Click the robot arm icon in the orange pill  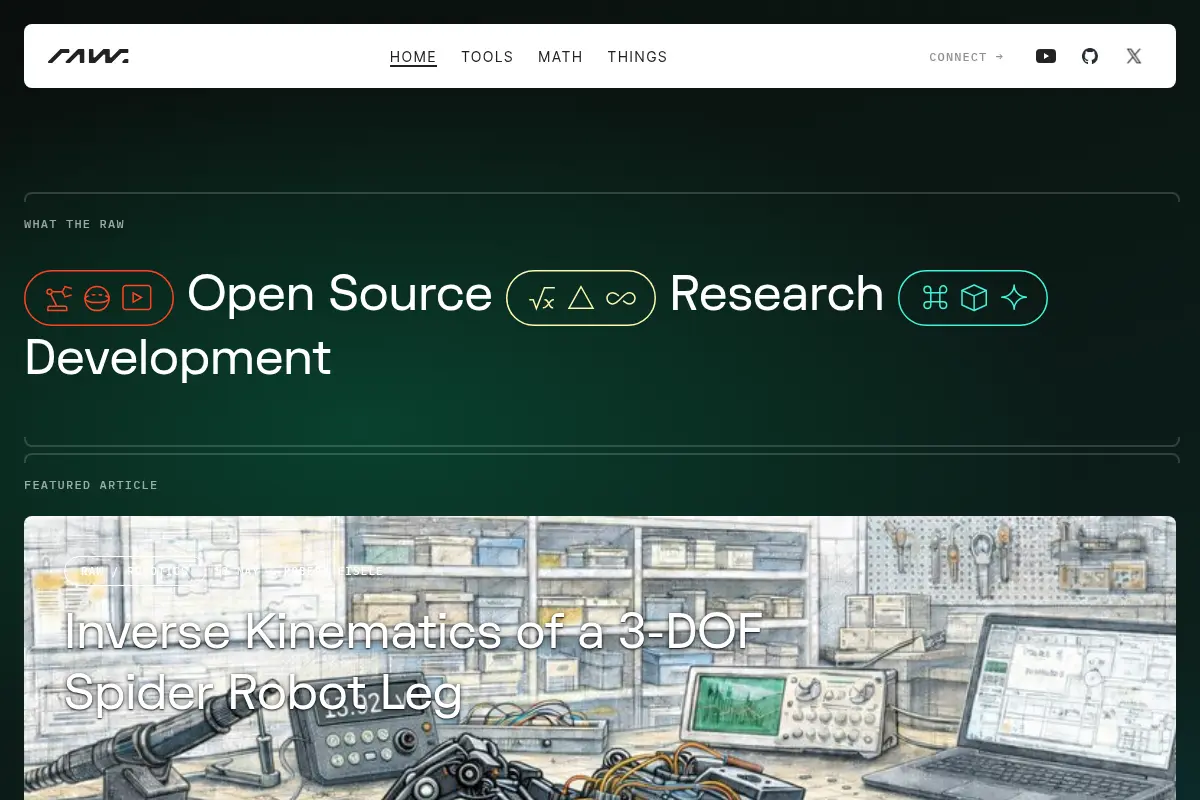(x=59, y=298)
